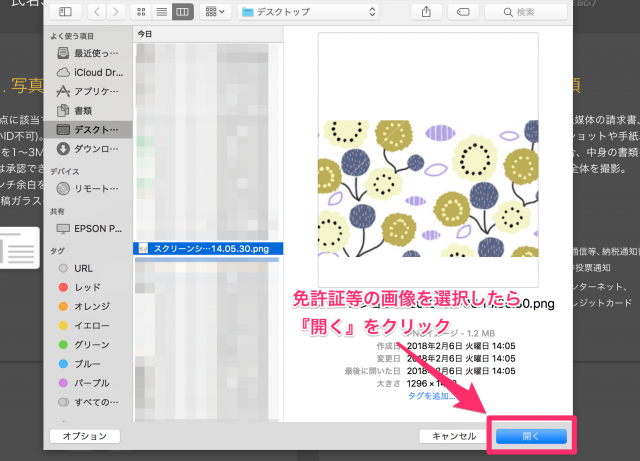Show すべてのタグ in the sidebar
640x461 pixels.
[88, 402]
